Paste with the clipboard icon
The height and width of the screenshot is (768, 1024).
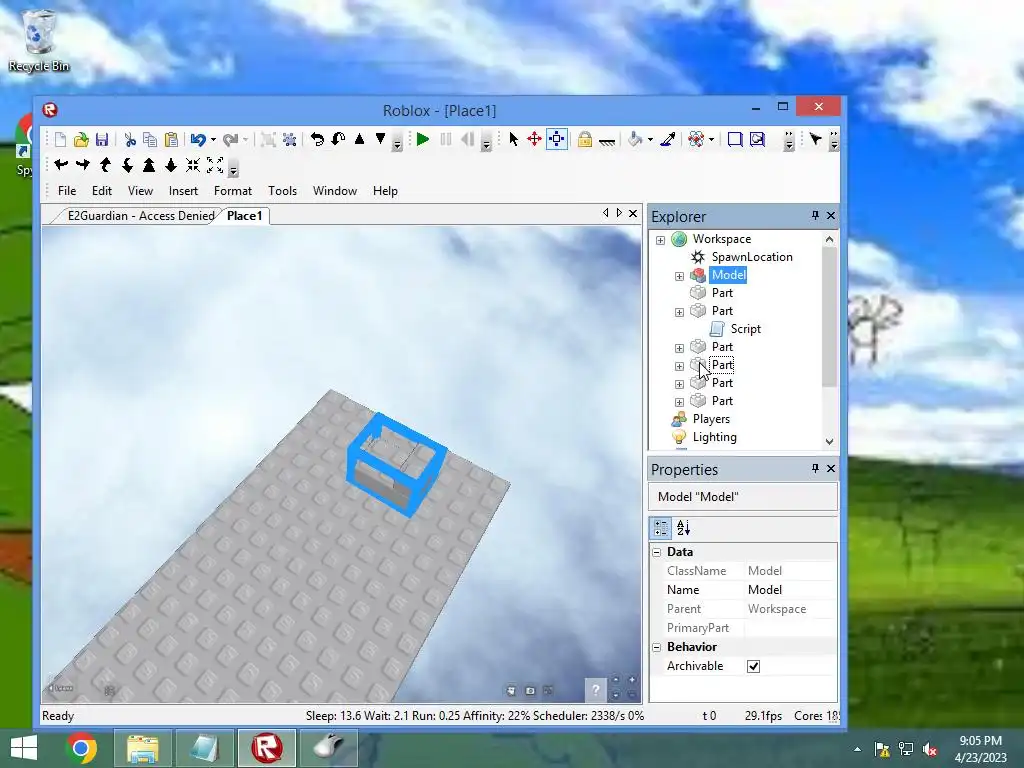click(171, 139)
